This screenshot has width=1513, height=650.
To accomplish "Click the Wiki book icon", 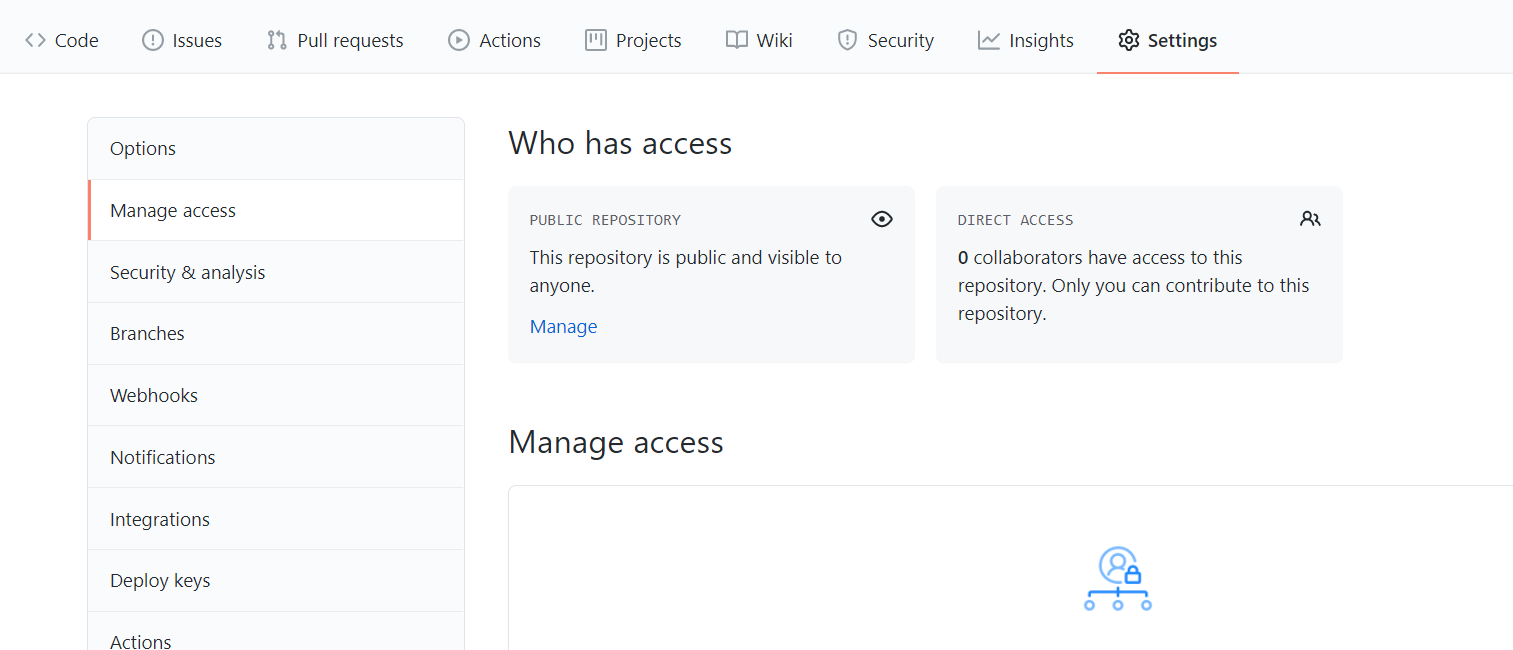I will point(737,40).
